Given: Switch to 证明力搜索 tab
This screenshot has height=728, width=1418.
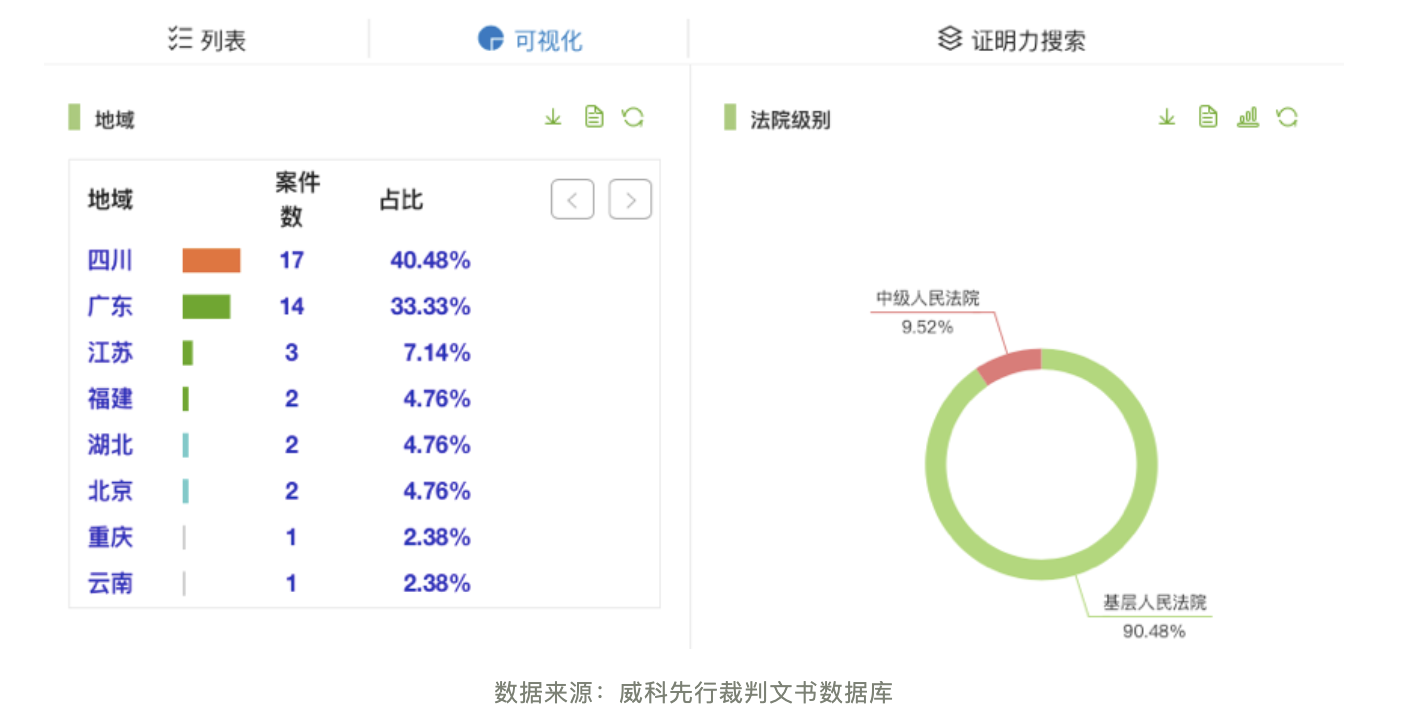Looking at the screenshot, I should tap(1011, 40).
